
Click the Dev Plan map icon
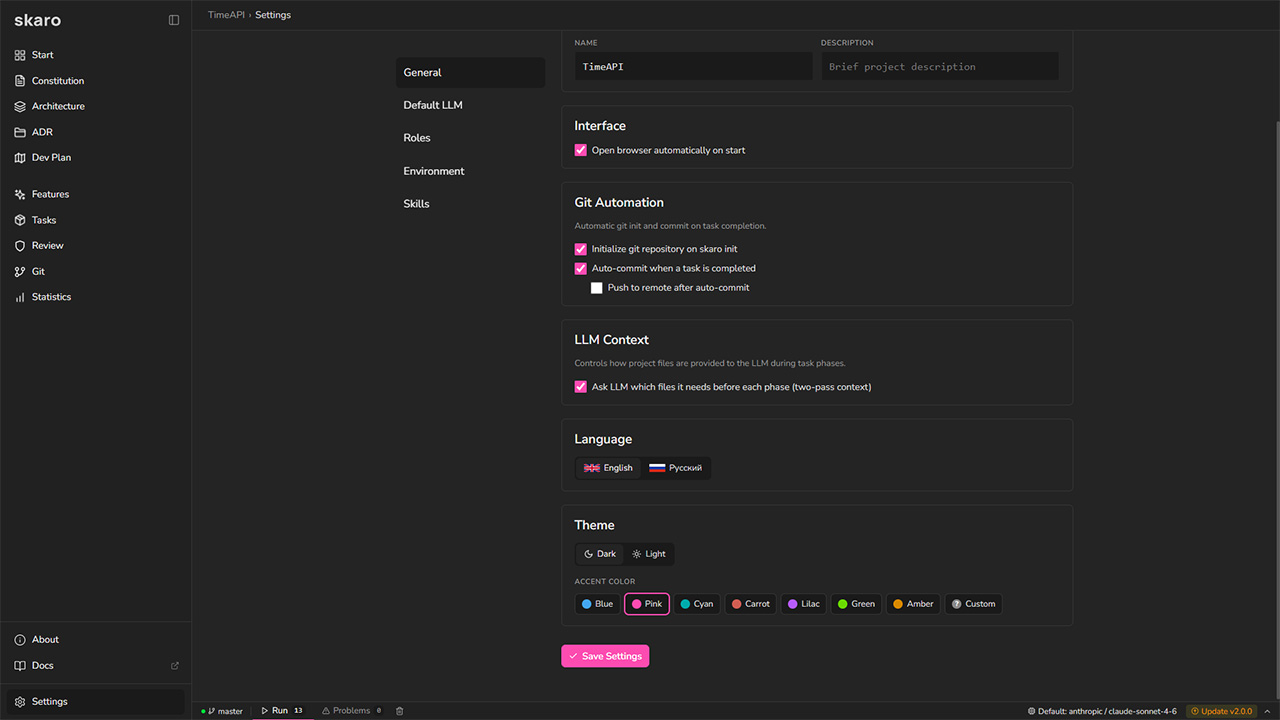[x=20, y=158]
